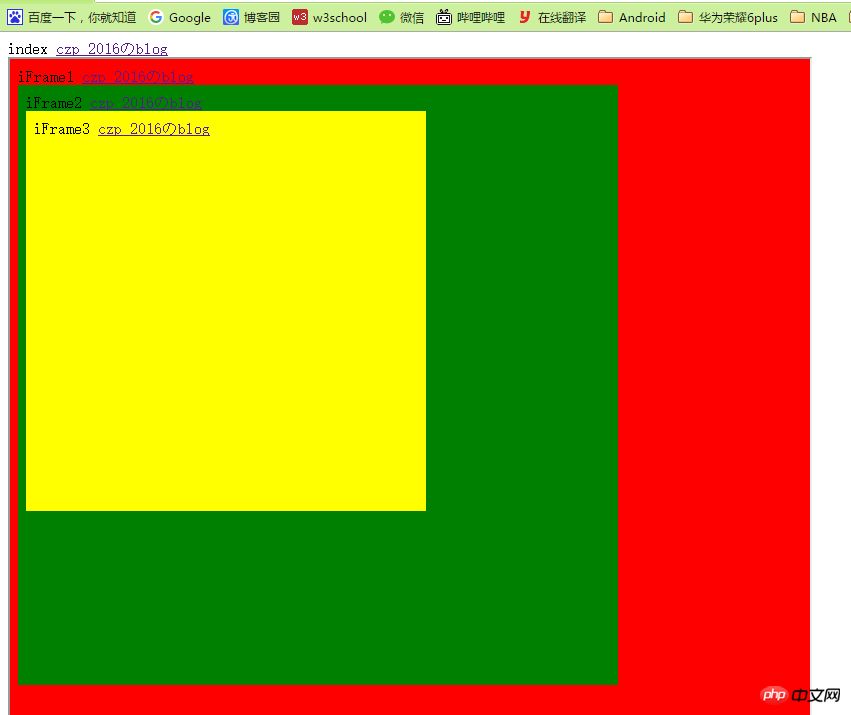Image resolution: width=851 pixels, height=715 pixels.
Task: Click the 'iFrame2' label text
Action: point(54,103)
